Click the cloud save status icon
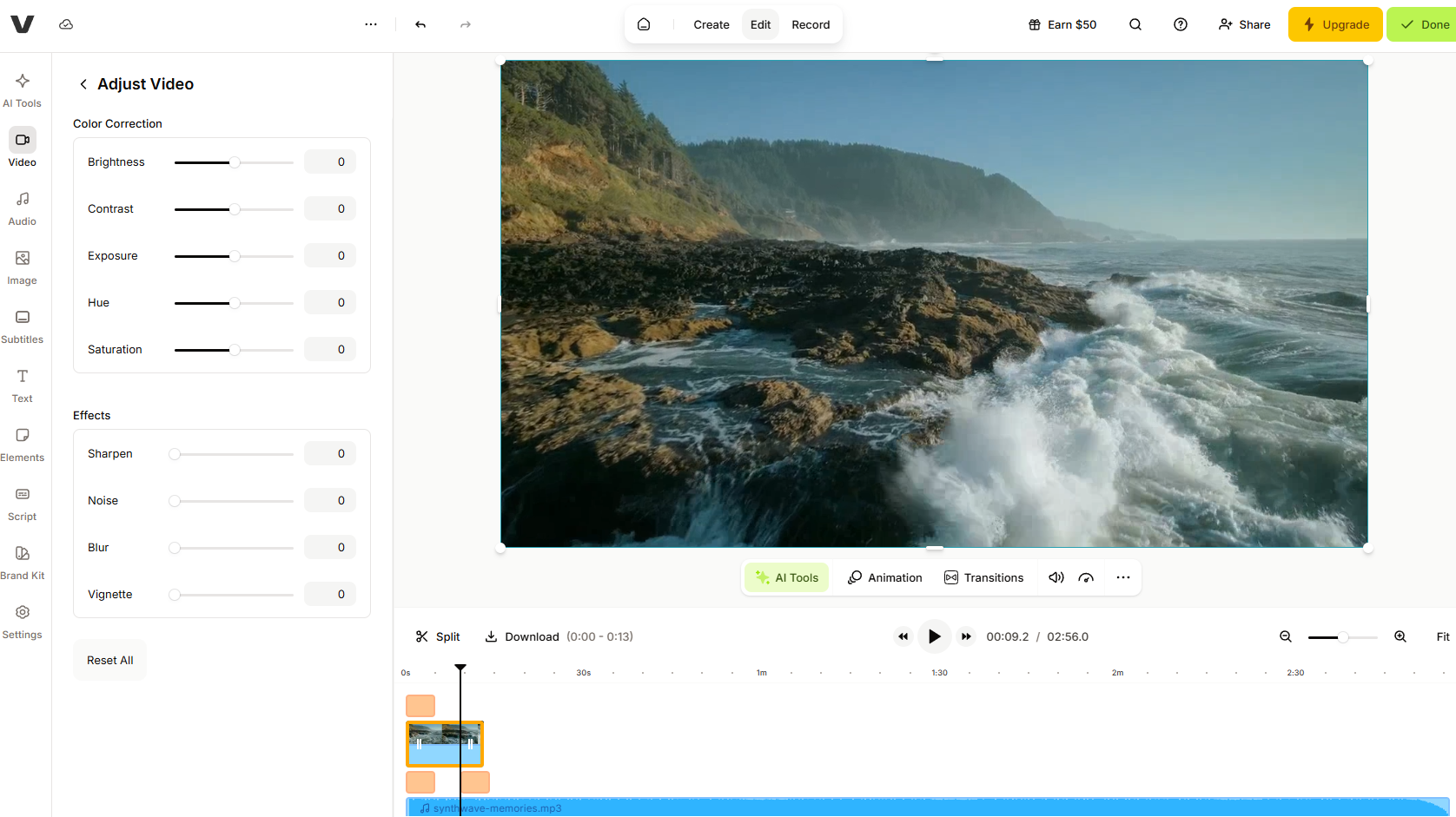1456x817 pixels. coord(66,24)
